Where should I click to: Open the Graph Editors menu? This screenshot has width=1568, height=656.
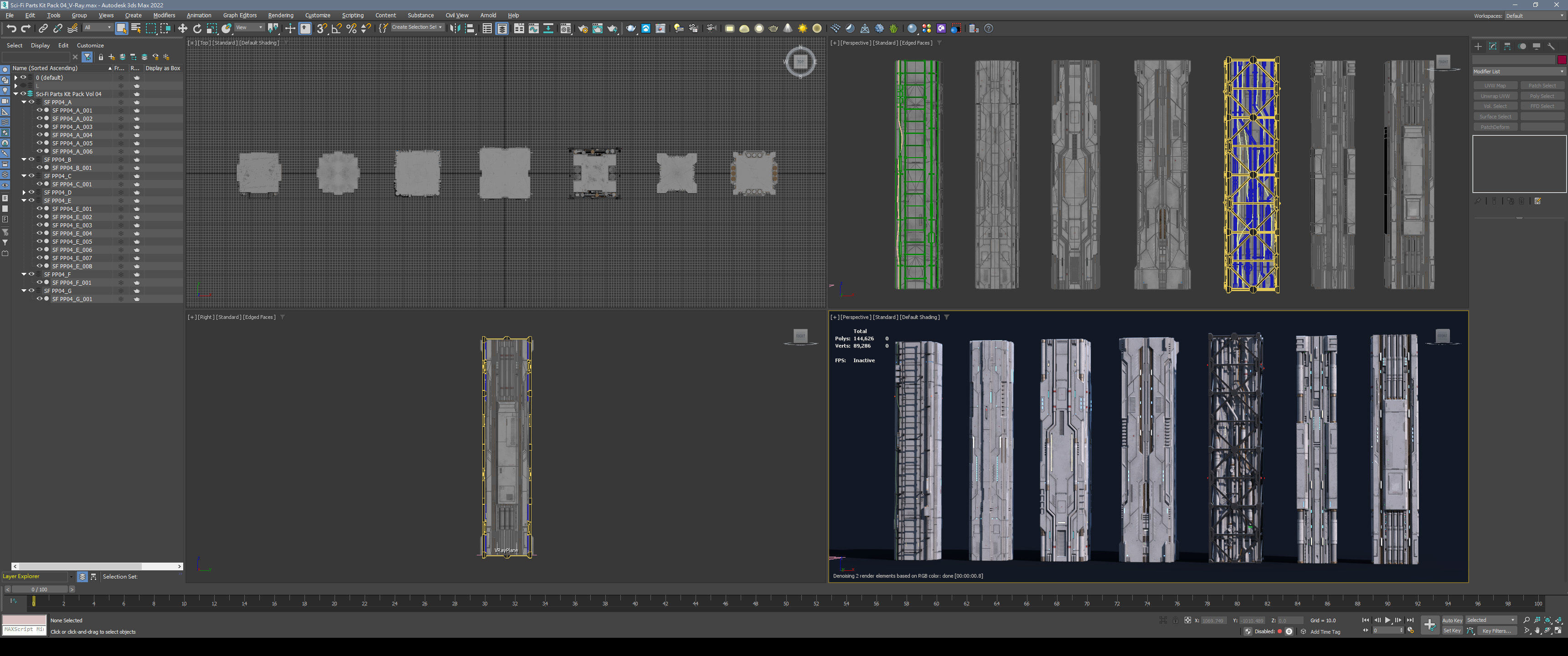[239, 15]
